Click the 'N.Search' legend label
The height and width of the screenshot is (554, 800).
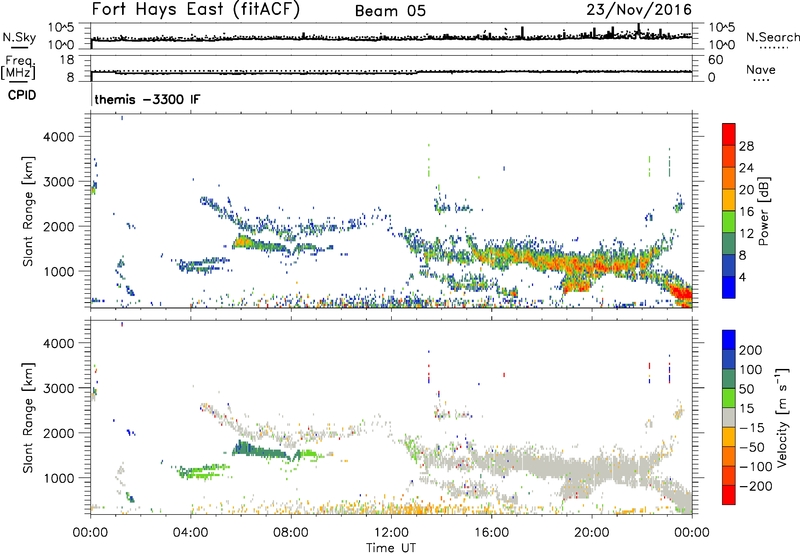(772, 37)
